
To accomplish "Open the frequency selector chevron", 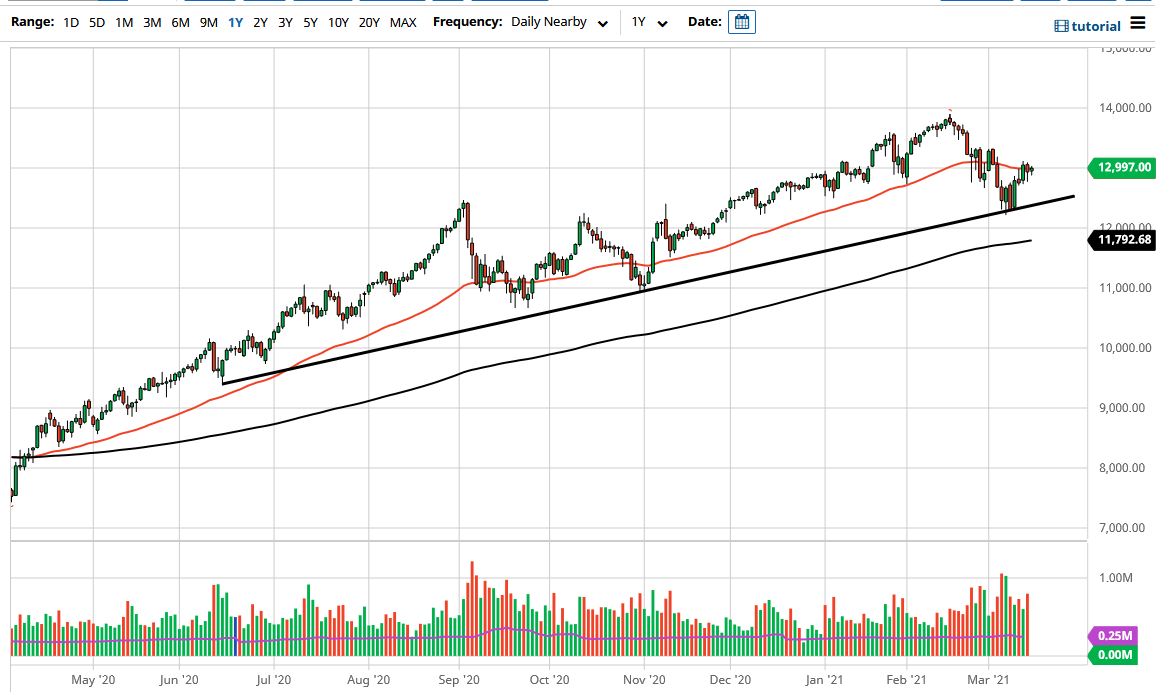I will (x=601, y=21).
